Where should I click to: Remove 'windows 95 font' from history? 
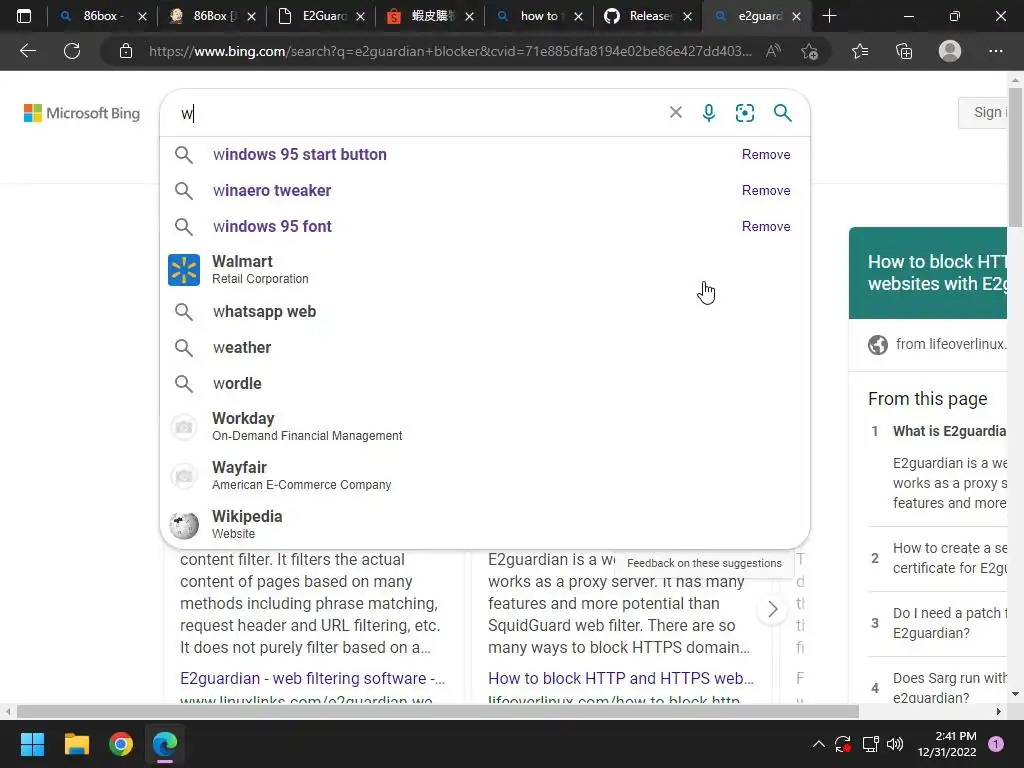pyautogui.click(x=765, y=226)
